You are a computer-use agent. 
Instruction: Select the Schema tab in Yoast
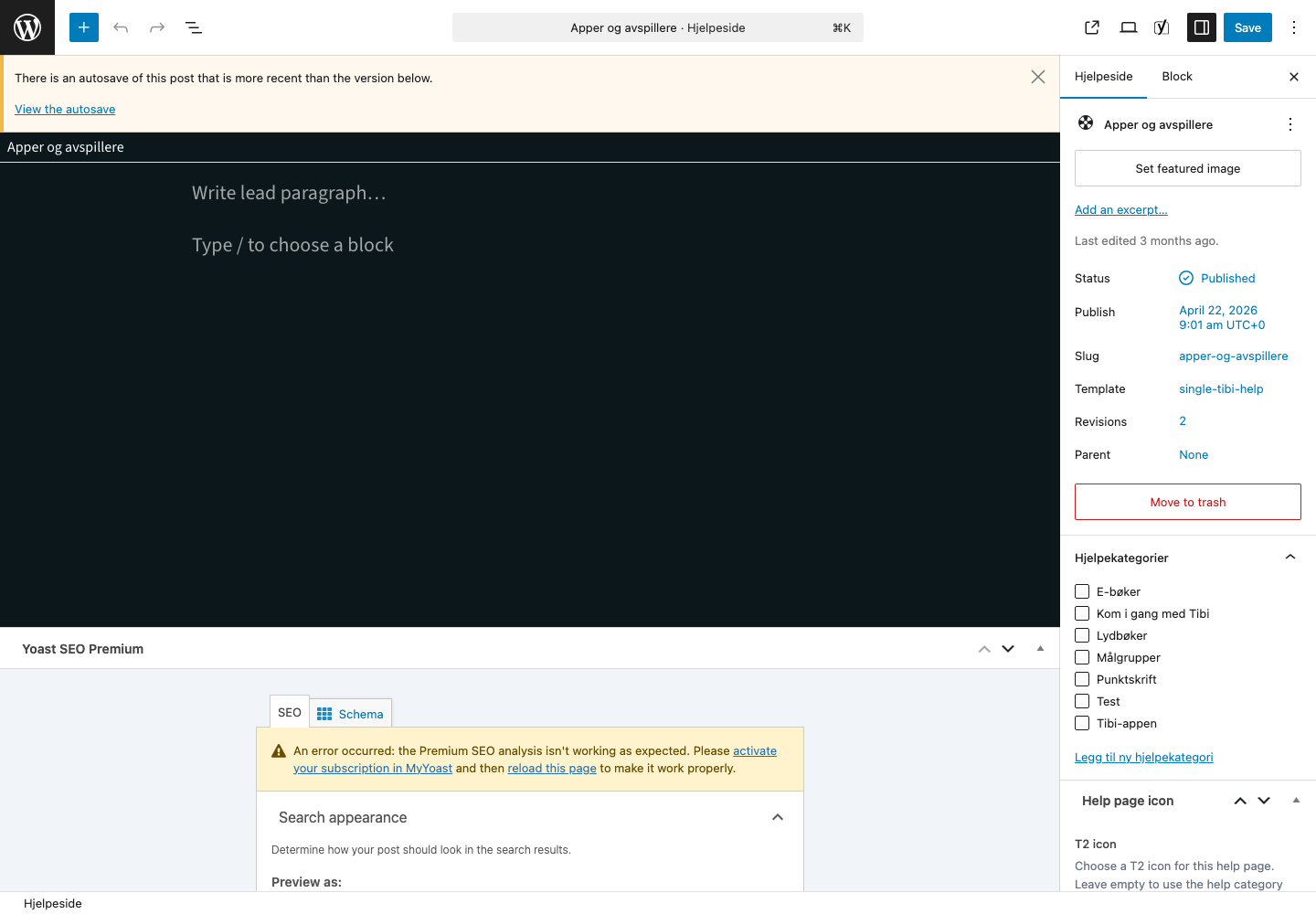(x=351, y=714)
